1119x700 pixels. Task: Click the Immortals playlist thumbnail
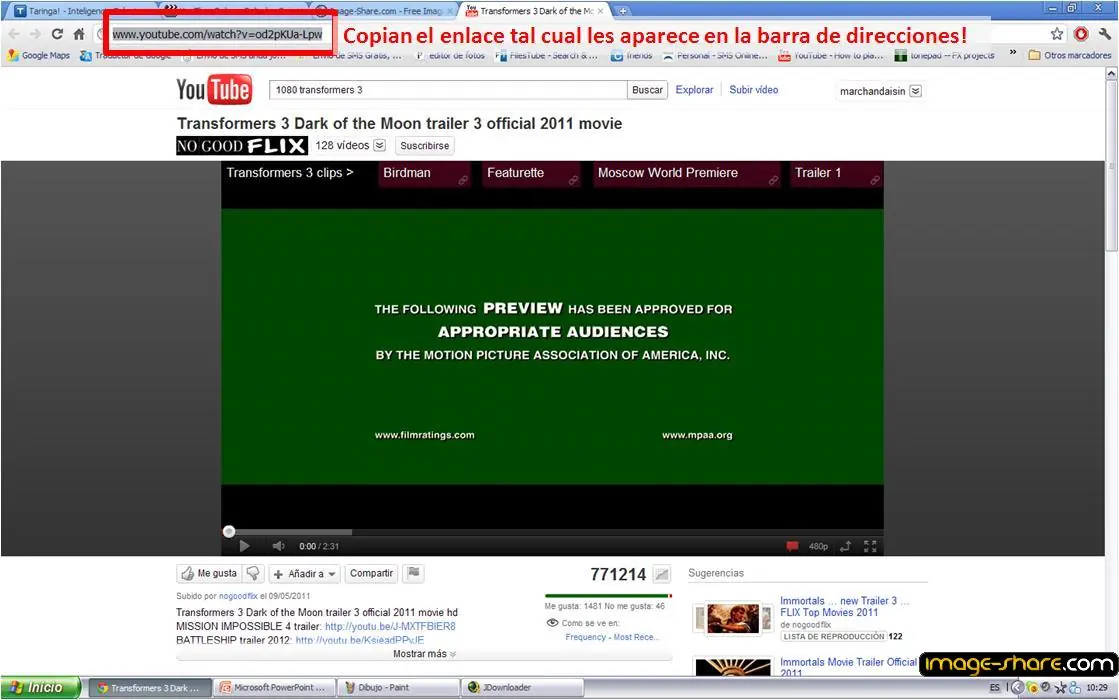click(x=733, y=618)
